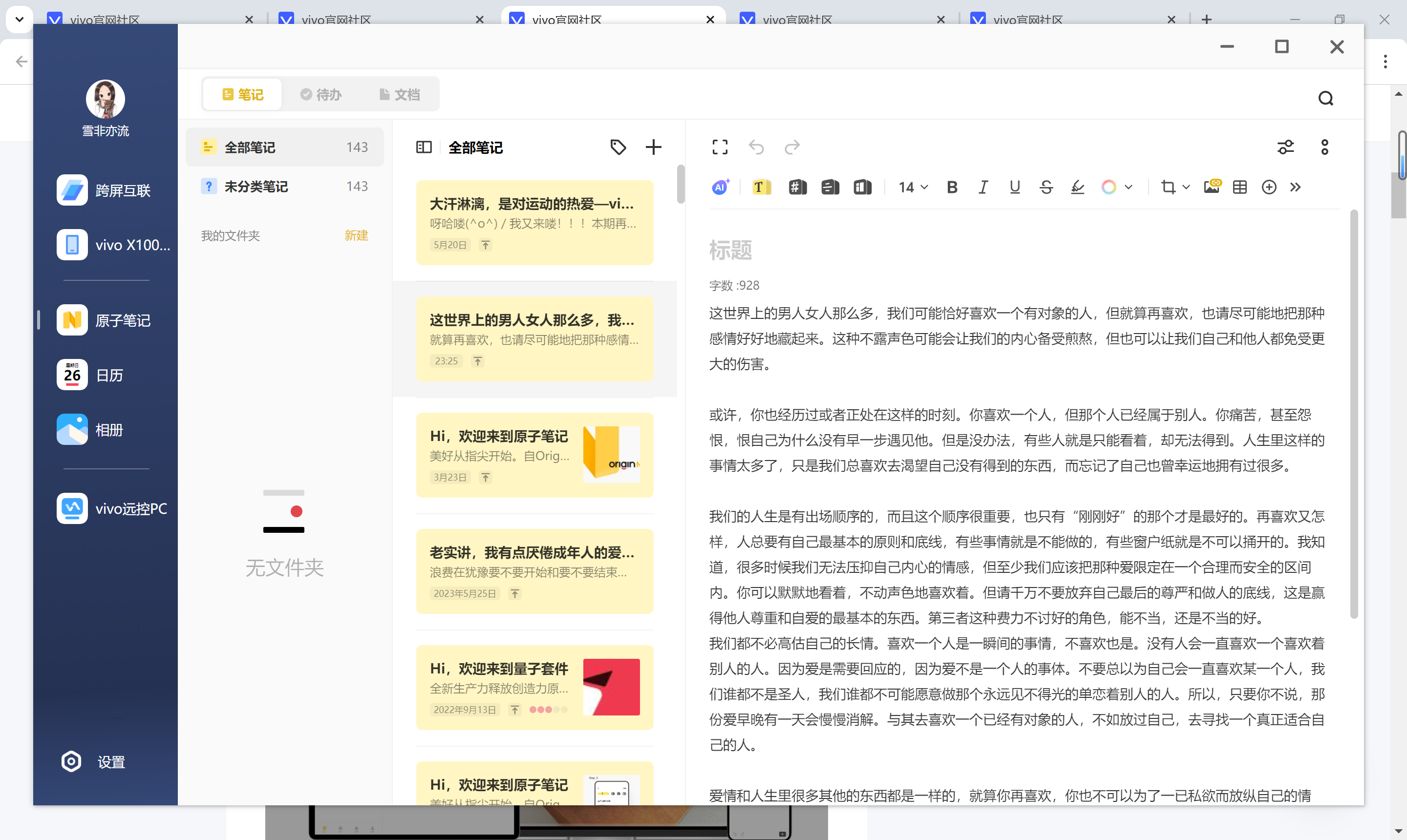Select the yellow T text style icon
This screenshot has height=840, width=1407.
point(762,187)
